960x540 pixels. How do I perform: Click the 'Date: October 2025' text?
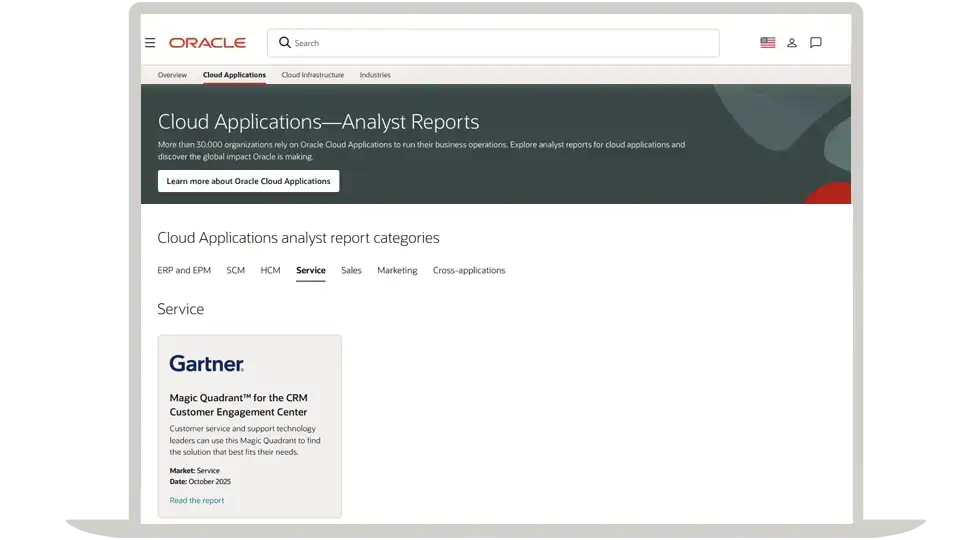pos(200,481)
